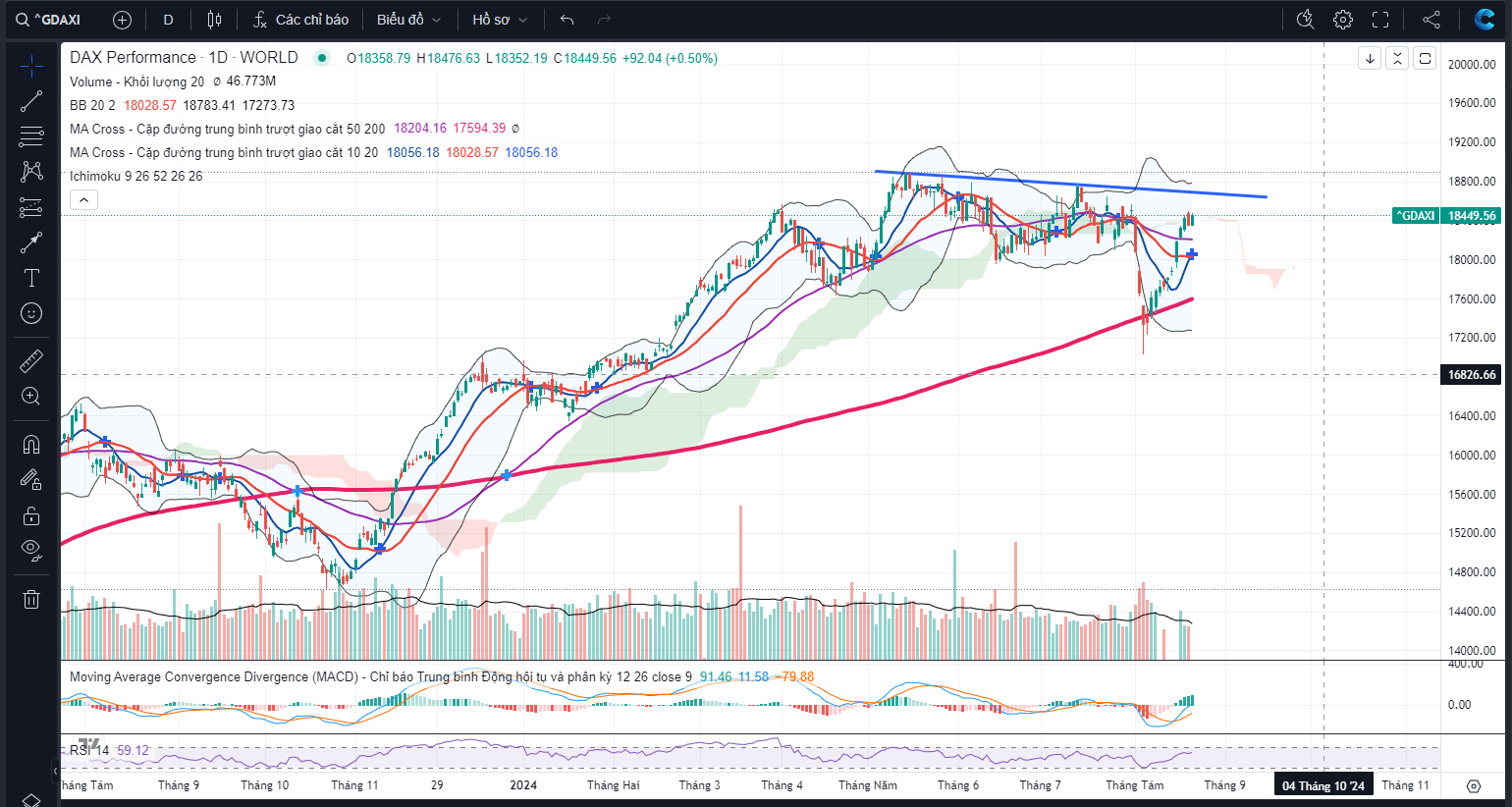Click the compare or add symbol plus icon

coord(122,20)
